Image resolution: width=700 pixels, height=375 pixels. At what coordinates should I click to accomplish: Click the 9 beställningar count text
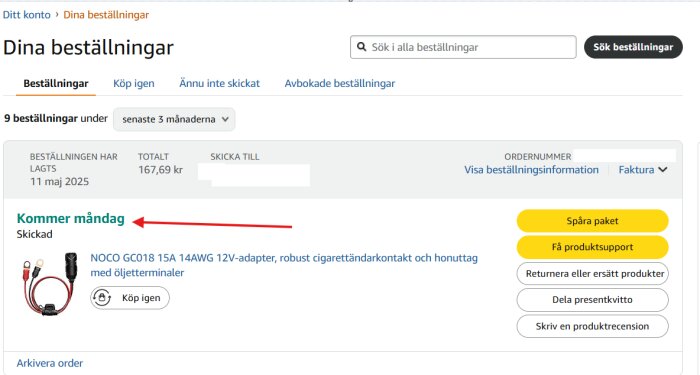(41, 119)
